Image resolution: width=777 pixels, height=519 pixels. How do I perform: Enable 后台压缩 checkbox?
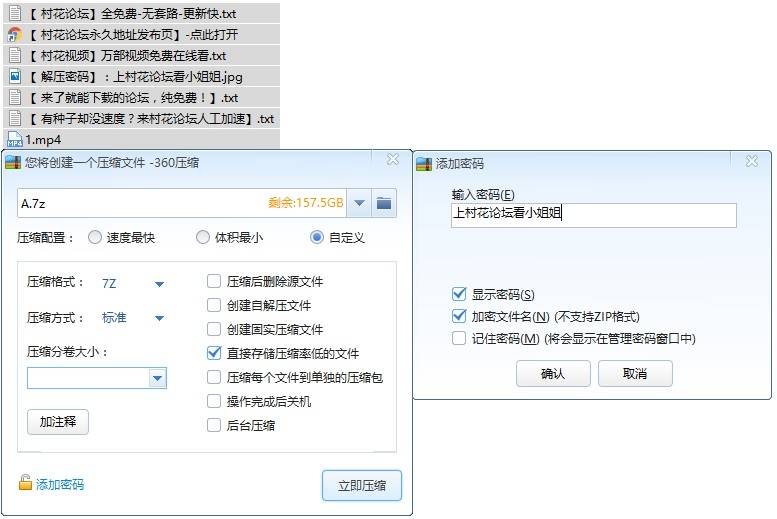(214, 425)
